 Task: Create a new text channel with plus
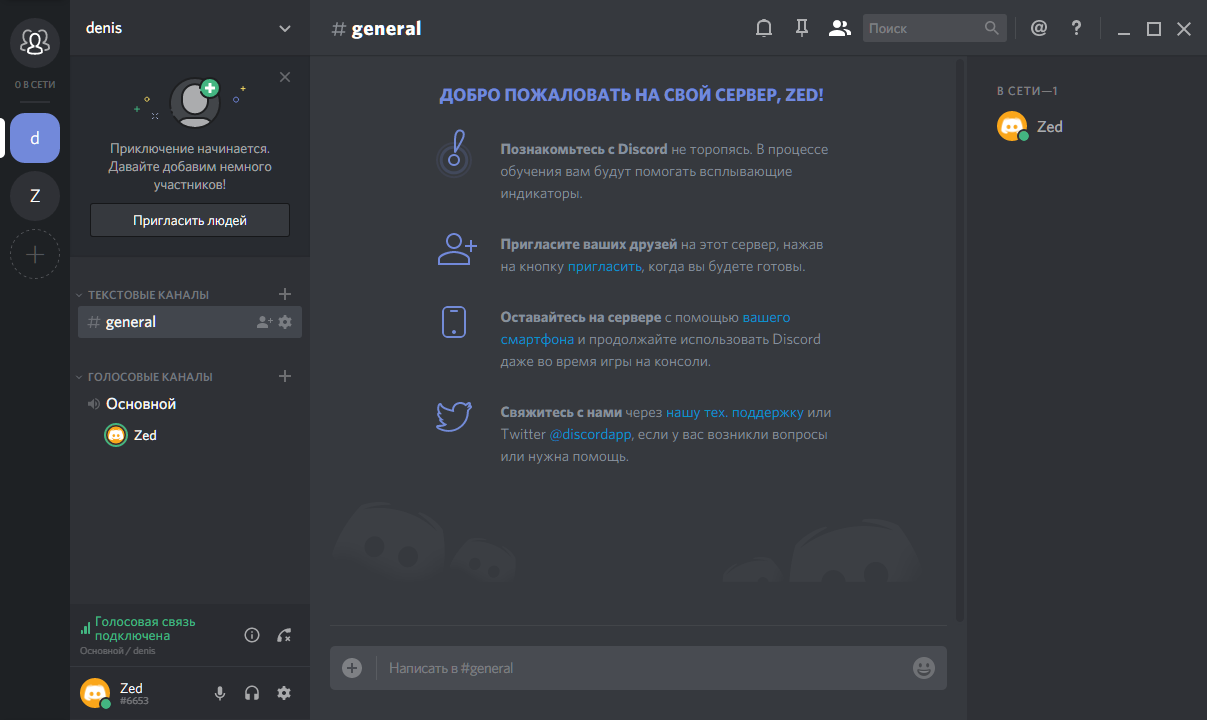click(285, 294)
